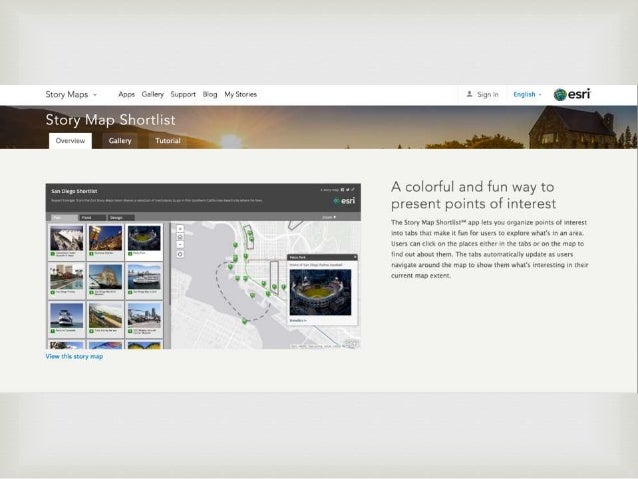
Task: Click the zoom out button on the preview map
Action: [180, 245]
